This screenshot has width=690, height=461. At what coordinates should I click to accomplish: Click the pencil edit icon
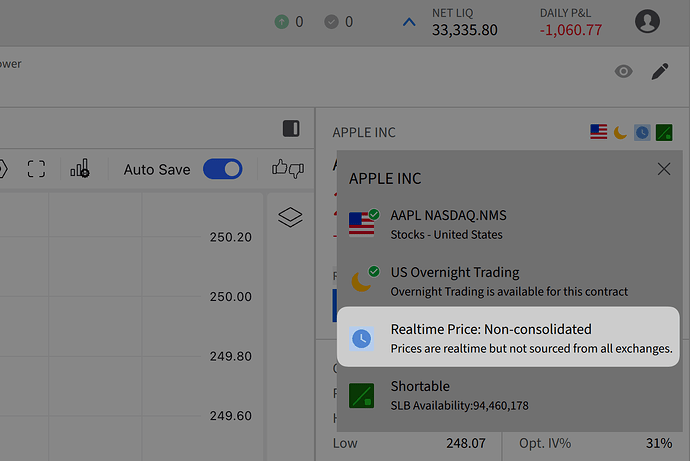(660, 71)
